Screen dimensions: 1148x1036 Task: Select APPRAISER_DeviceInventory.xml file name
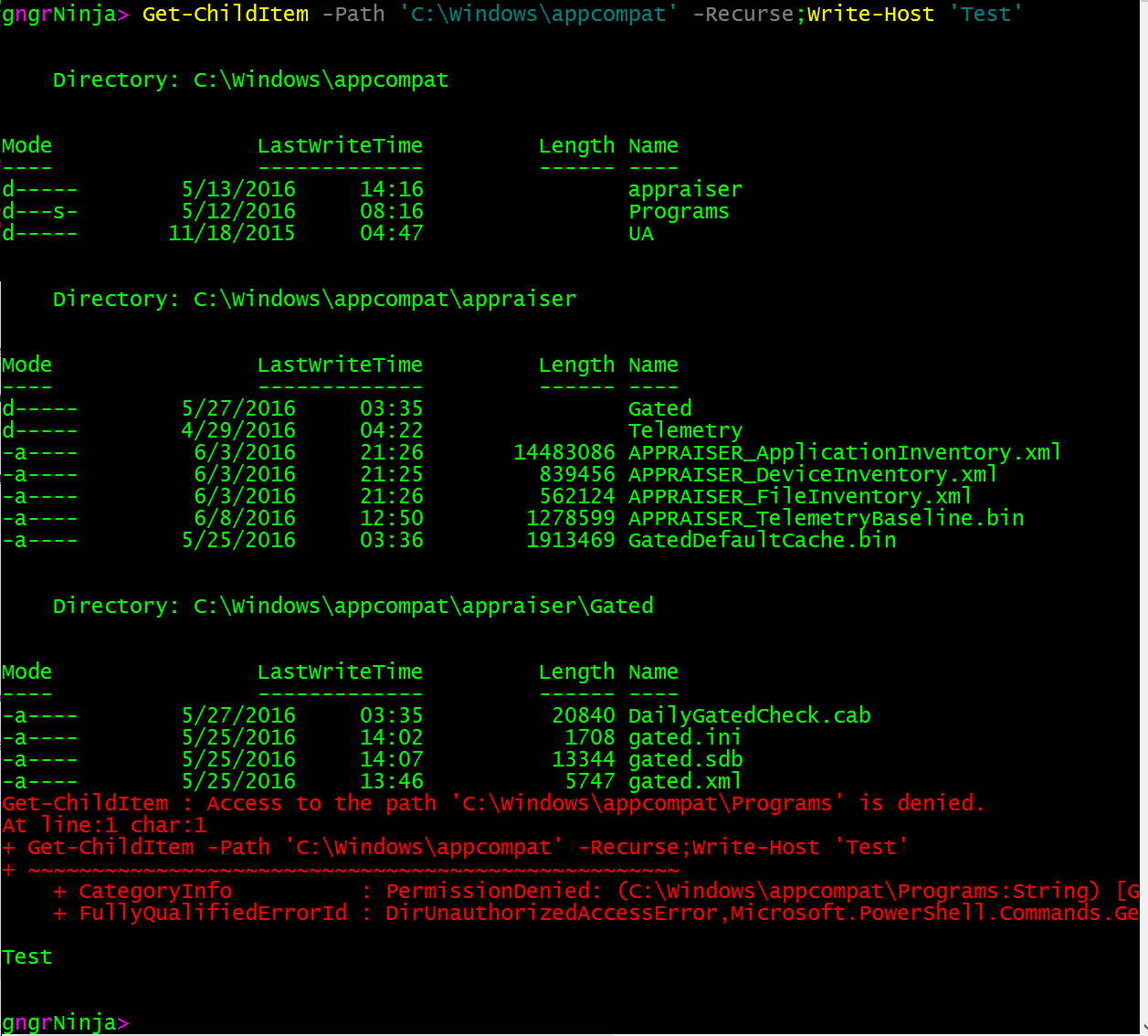pos(812,474)
